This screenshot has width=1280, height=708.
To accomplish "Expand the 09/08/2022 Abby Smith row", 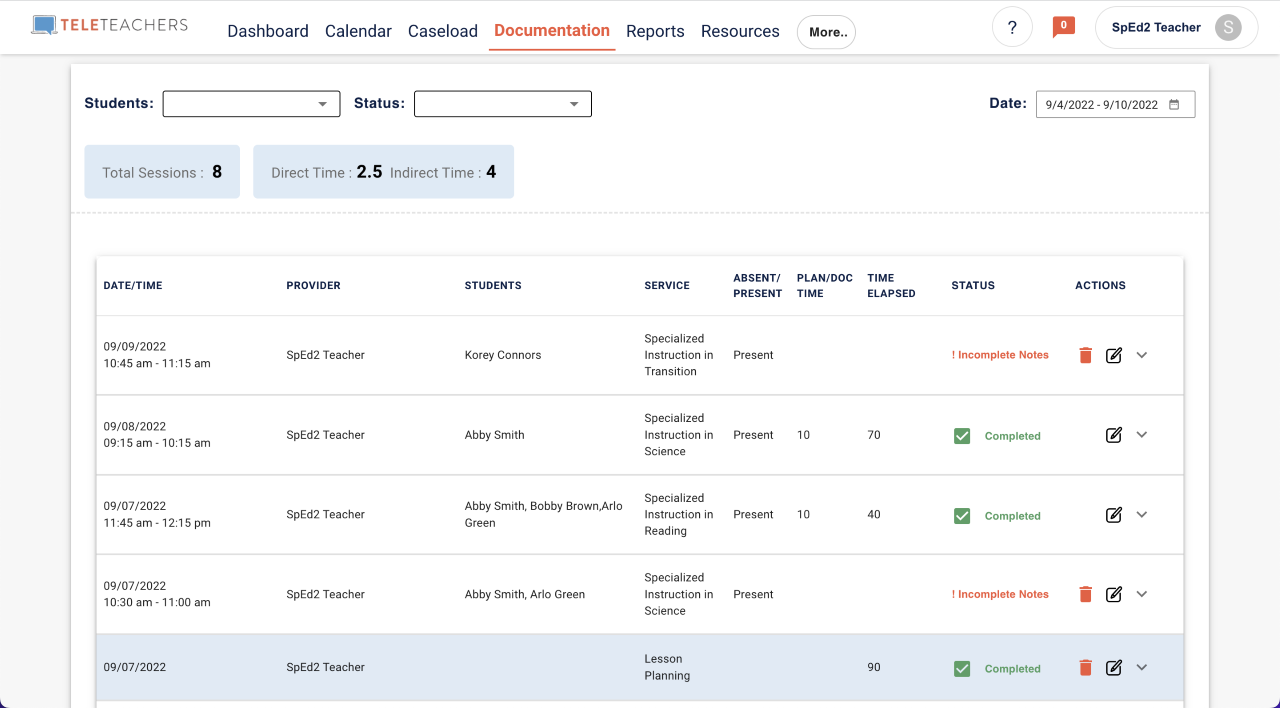I will pyautogui.click(x=1142, y=435).
